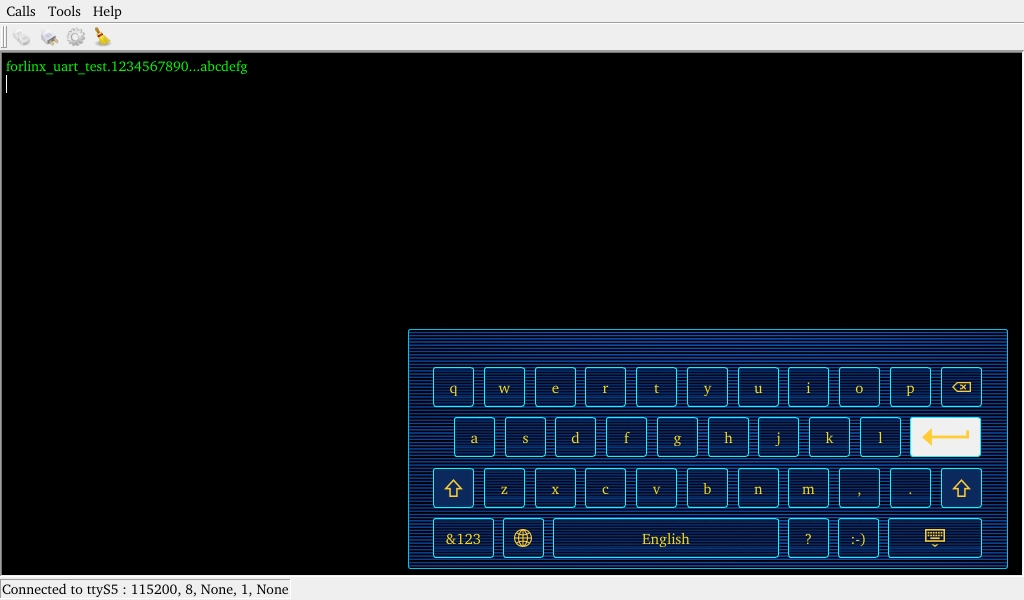1024x600 pixels.
Task: Open the Help menu
Action: click(107, 11)
